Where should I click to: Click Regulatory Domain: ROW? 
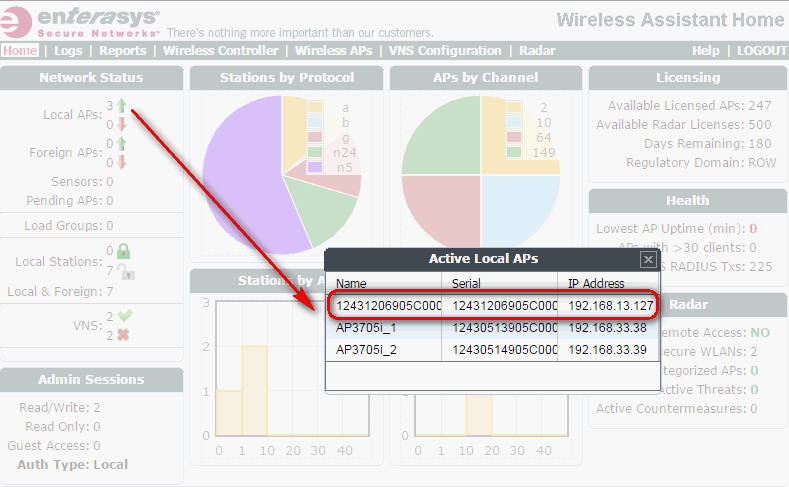click(x=701, y=163)
